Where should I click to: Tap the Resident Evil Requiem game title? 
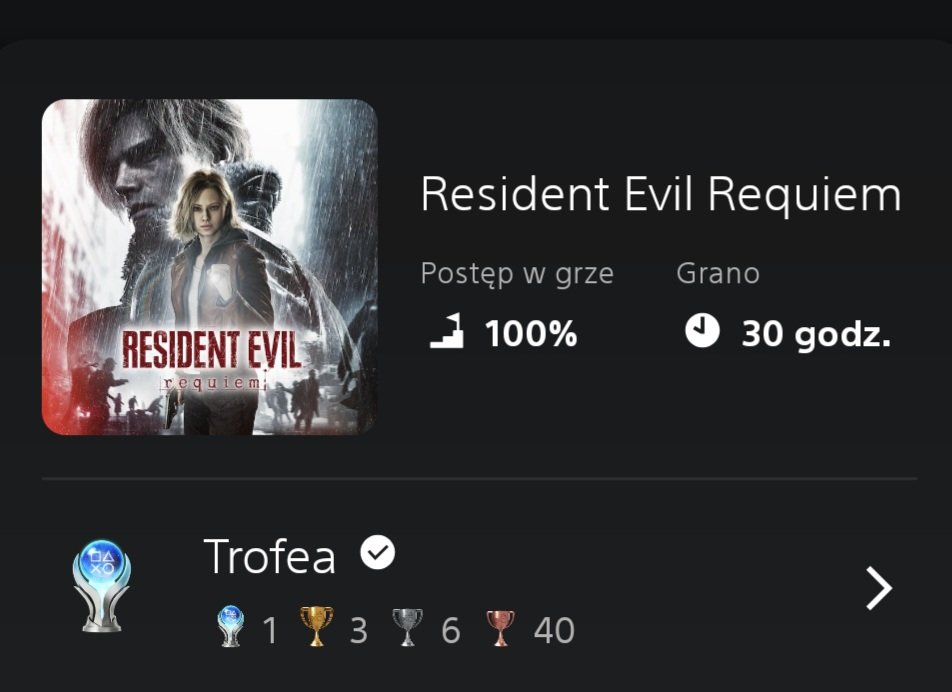tap(660, 194)
